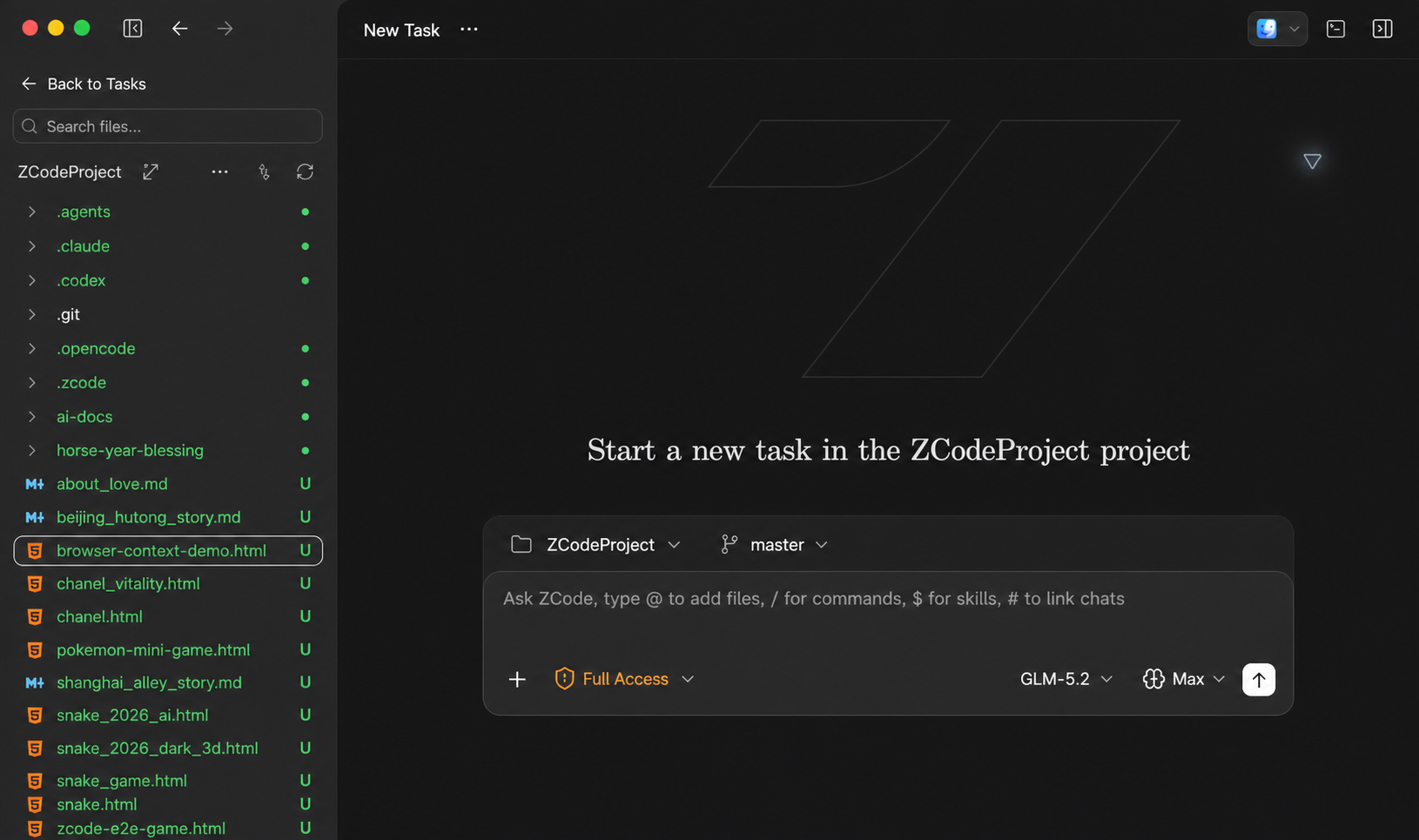
Task: Toggle the left sidebar panel icon
Action: tap(132, 29)
